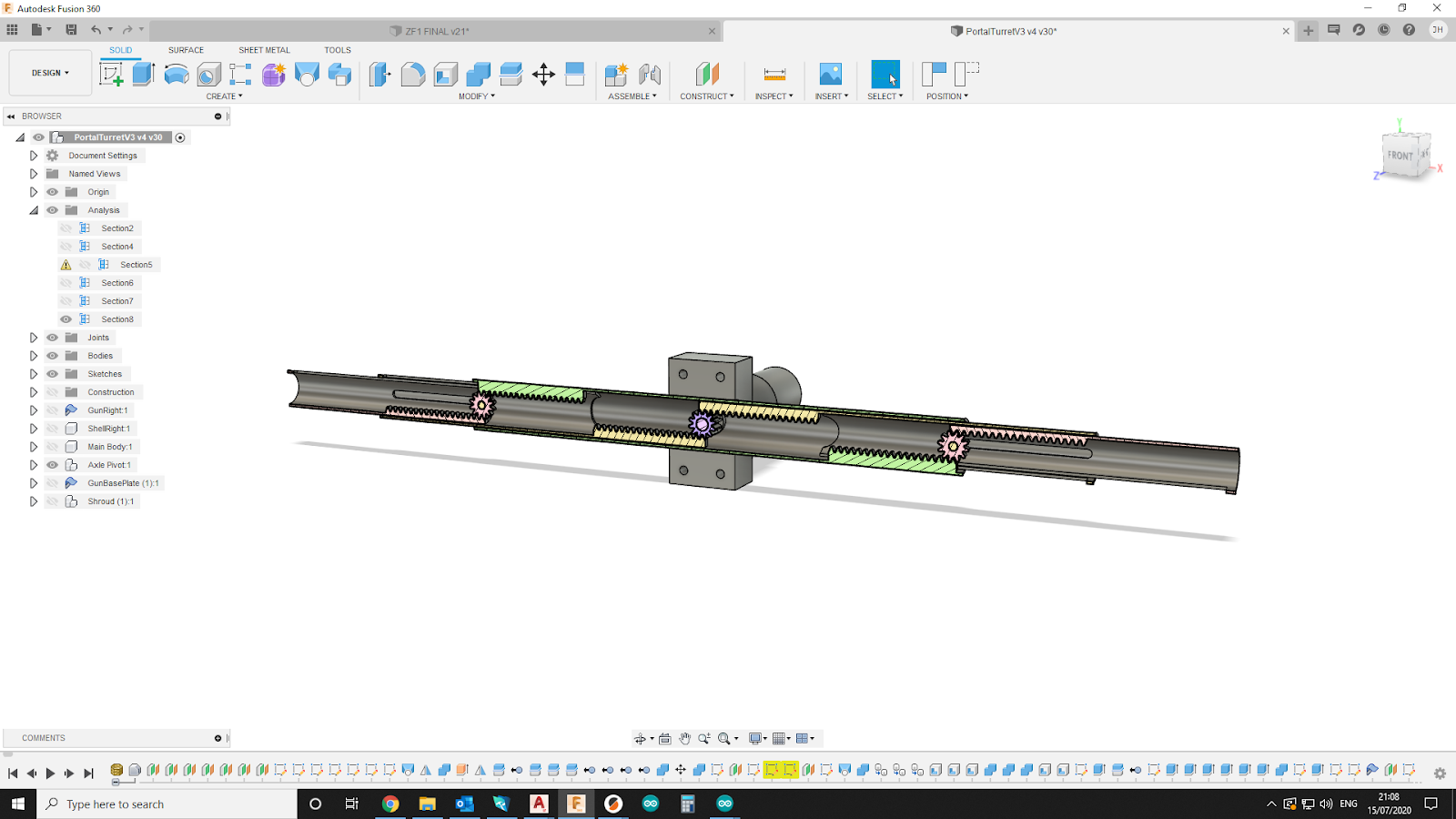Open the DESIGN workspace dropdown
This screenshot has width=1456, height=819.
point(50,73)
